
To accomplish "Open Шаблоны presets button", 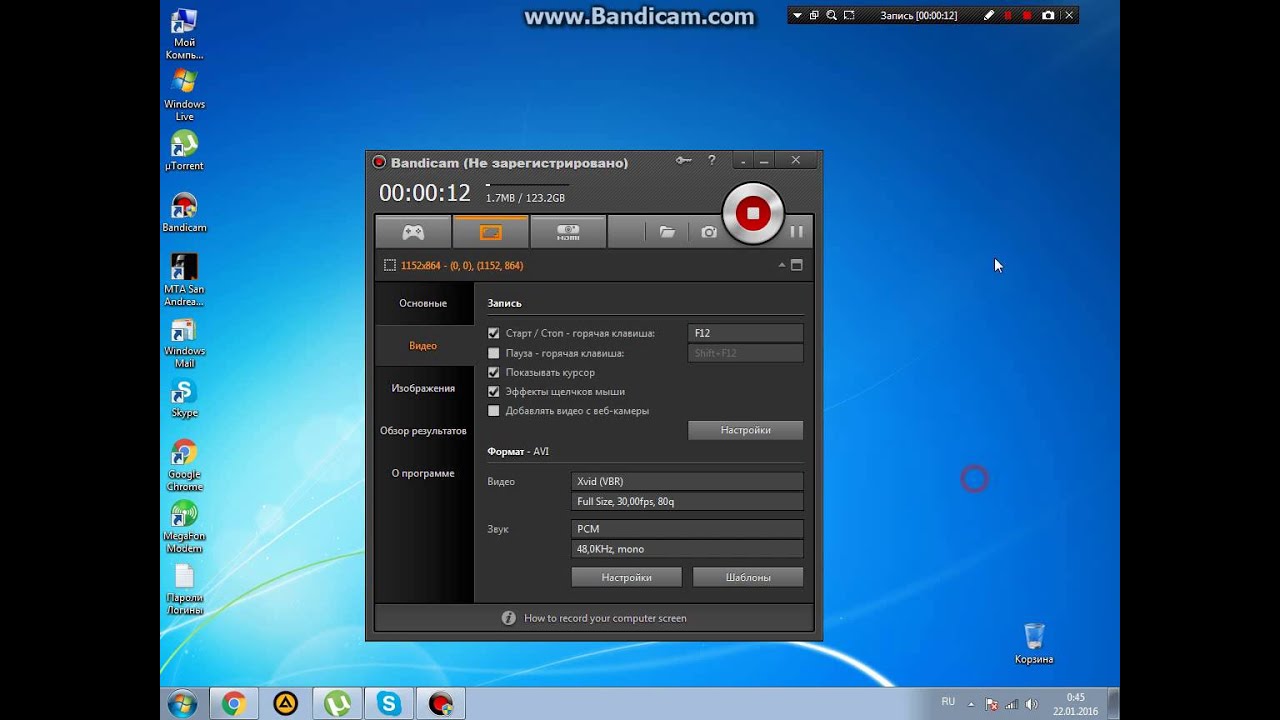I will 748,577.
